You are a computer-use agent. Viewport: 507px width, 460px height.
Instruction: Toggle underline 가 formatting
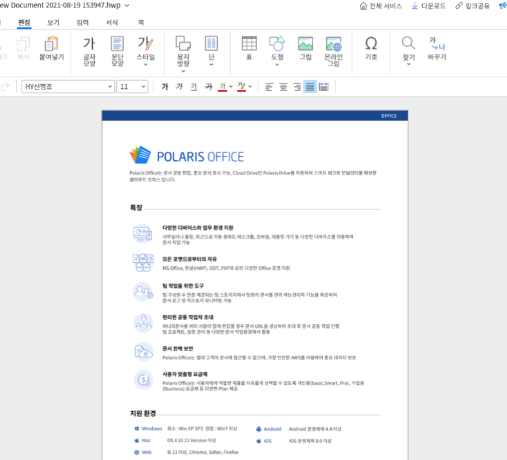click(194, 87)
